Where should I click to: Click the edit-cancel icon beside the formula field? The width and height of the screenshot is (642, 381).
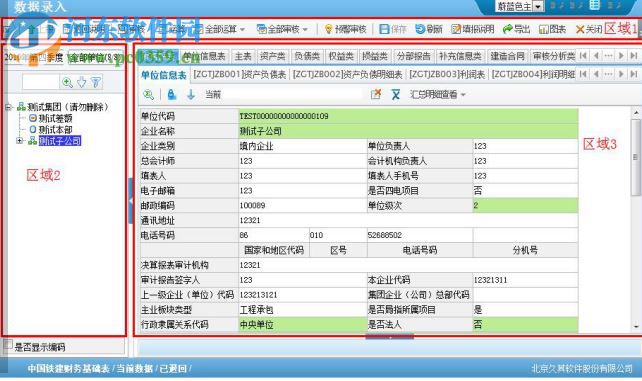[x=375, y=95]
